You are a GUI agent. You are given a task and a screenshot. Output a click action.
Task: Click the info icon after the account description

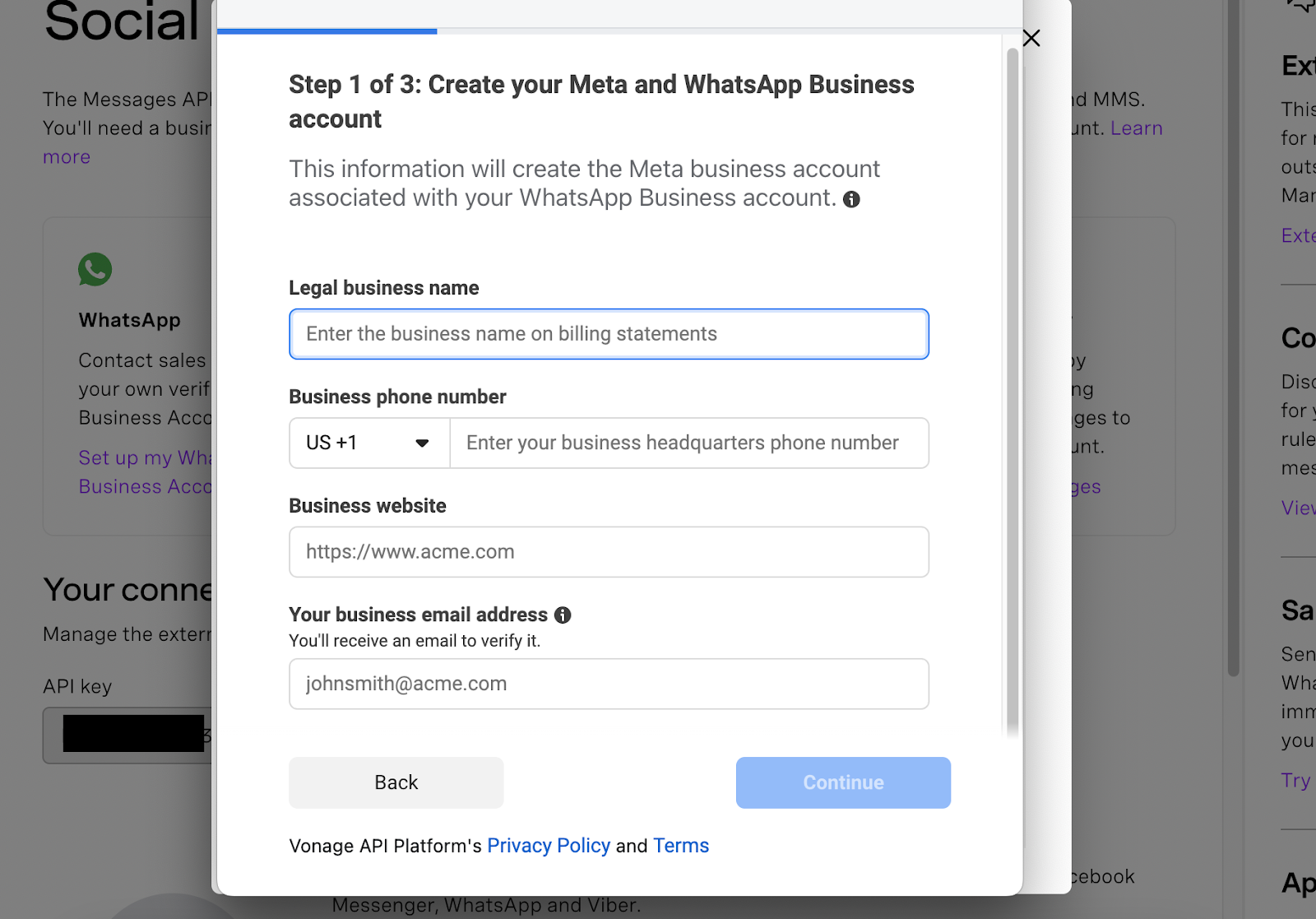(x=852, y=199)
